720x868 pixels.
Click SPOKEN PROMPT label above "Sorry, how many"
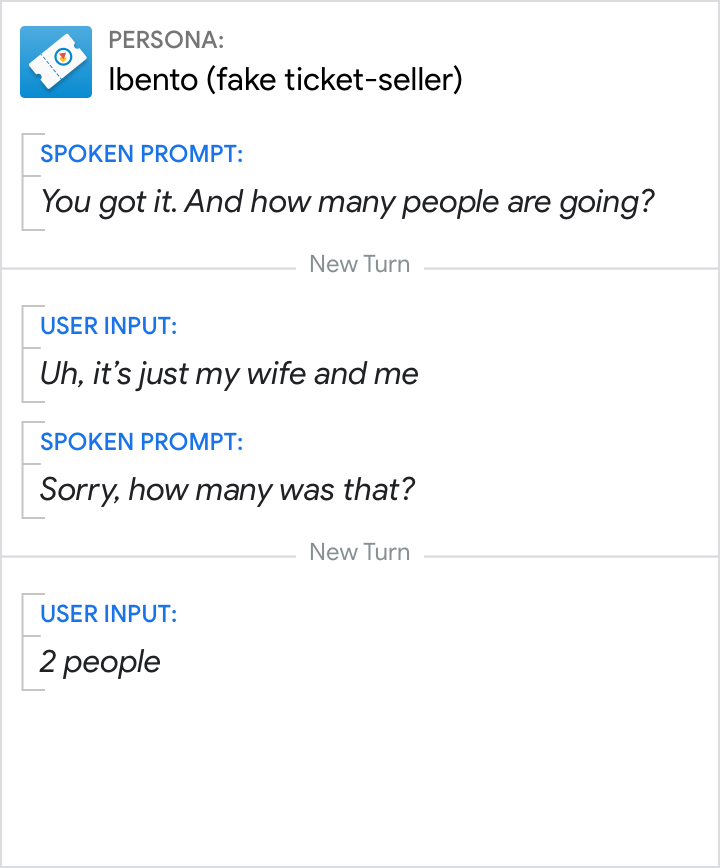click(141, 442)
